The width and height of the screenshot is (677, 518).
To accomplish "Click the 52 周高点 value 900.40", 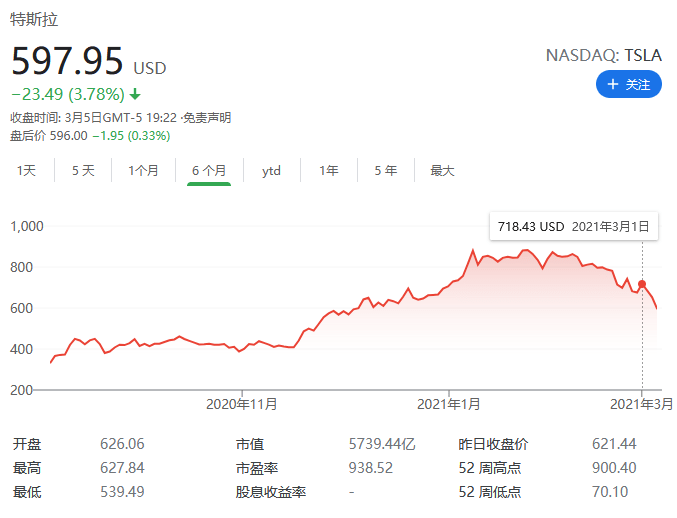I will point(614,468).
